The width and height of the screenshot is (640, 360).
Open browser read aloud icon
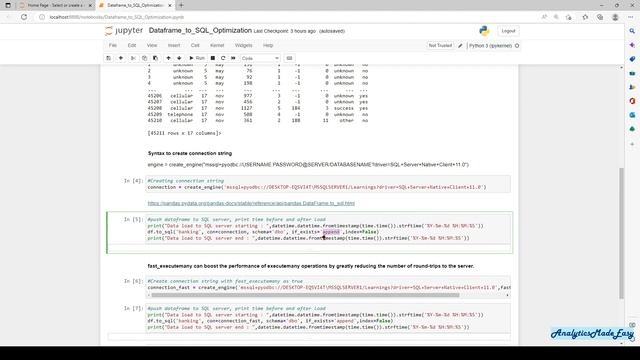[x=544, y=17]
